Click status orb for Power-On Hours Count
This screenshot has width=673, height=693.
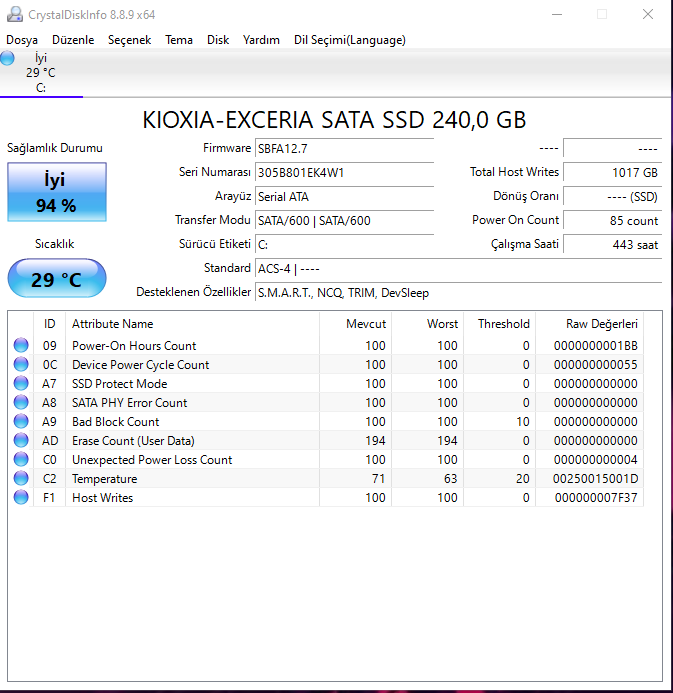click(21, 345)
